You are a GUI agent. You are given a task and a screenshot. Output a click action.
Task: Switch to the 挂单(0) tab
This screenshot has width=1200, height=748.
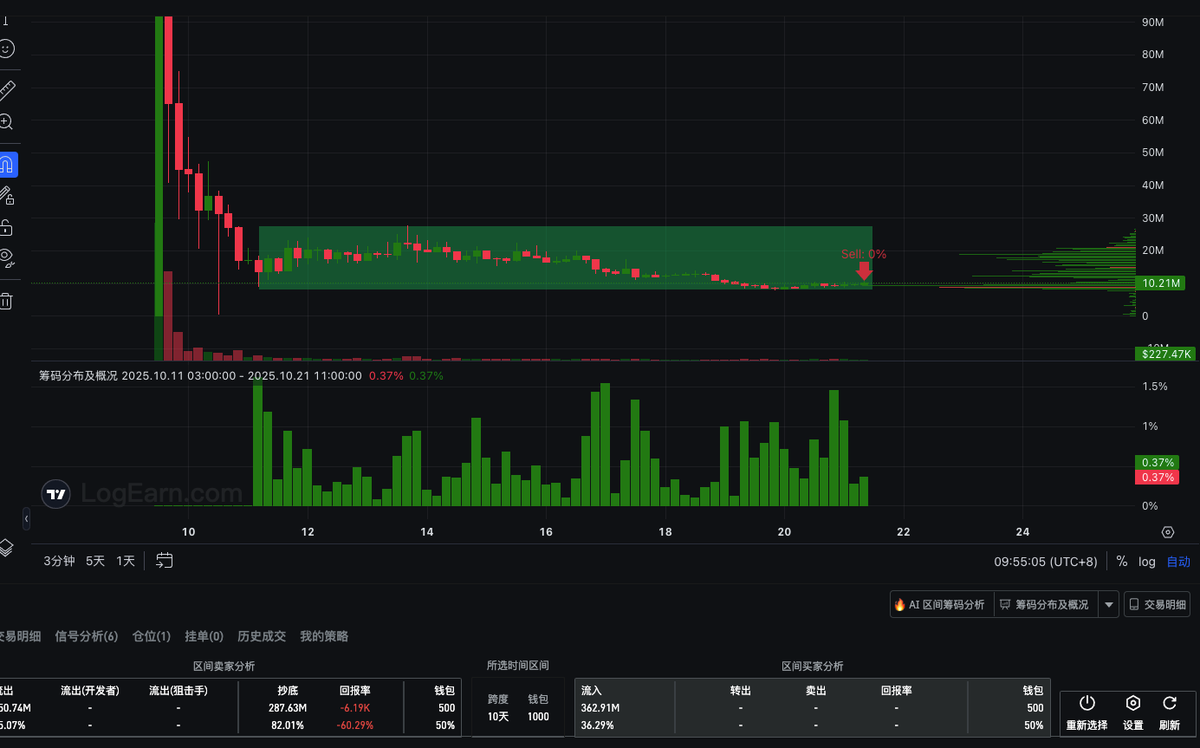point(204,636)
